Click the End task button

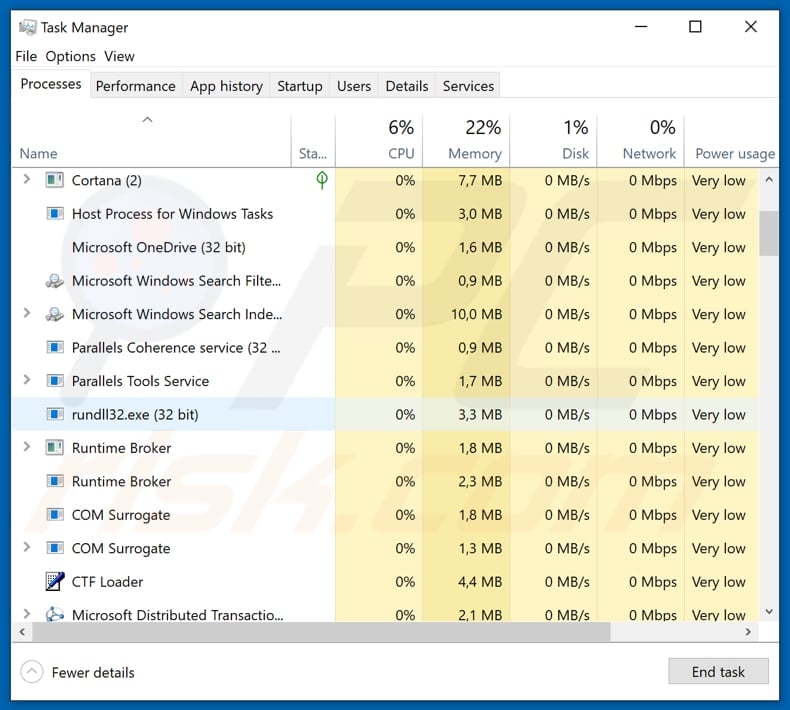(x=718, y=671)
